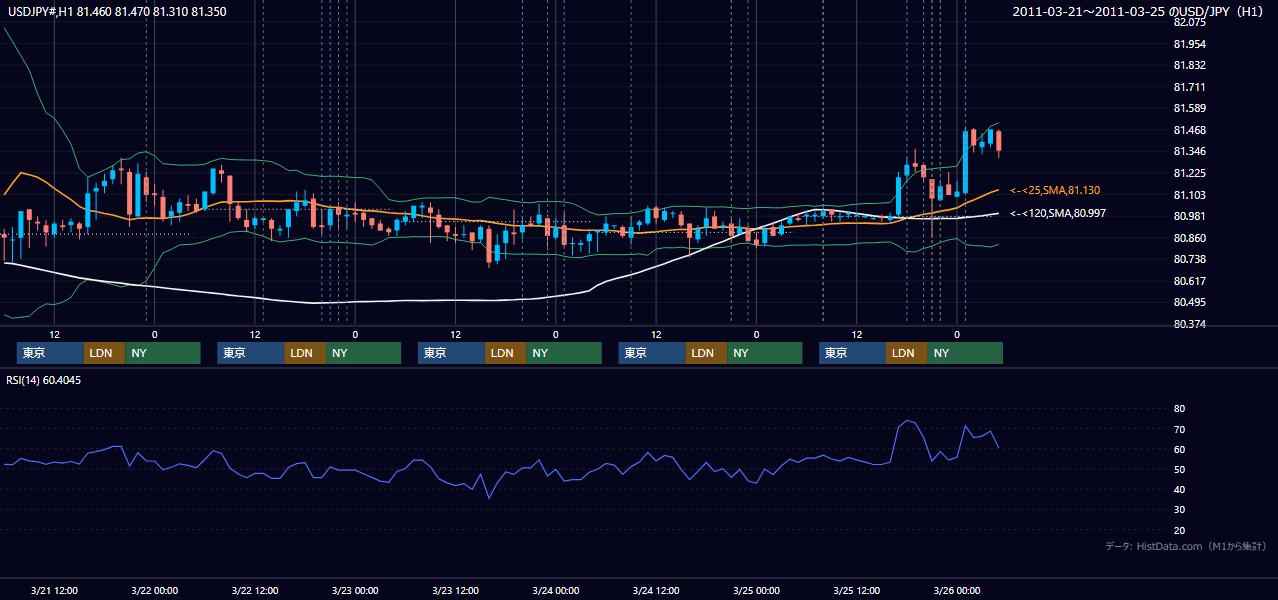
Task: Select the 3/21 12:00 time axis label
Action: [54, 590]
